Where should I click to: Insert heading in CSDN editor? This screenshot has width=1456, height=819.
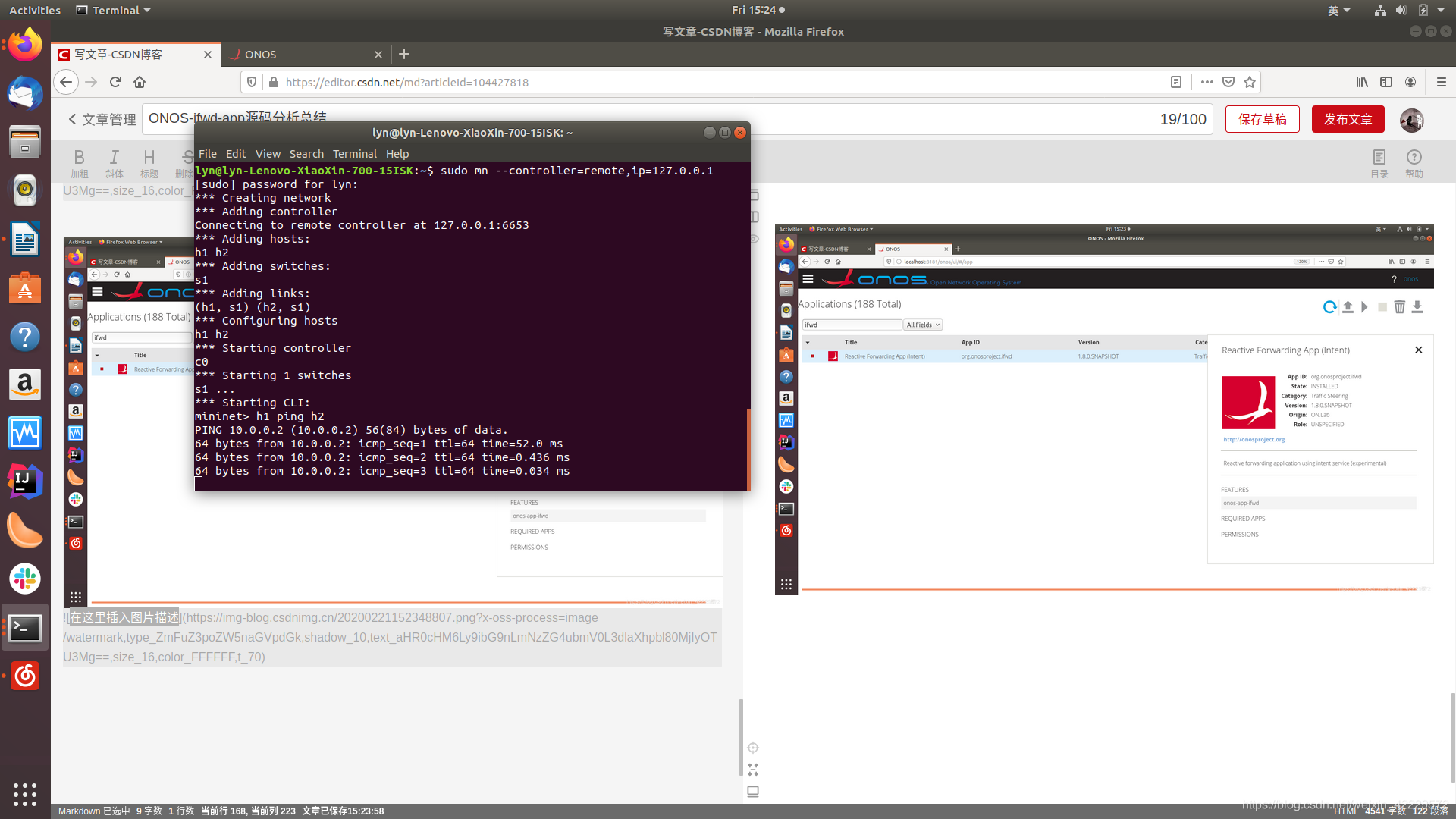(x=149, y=163)
